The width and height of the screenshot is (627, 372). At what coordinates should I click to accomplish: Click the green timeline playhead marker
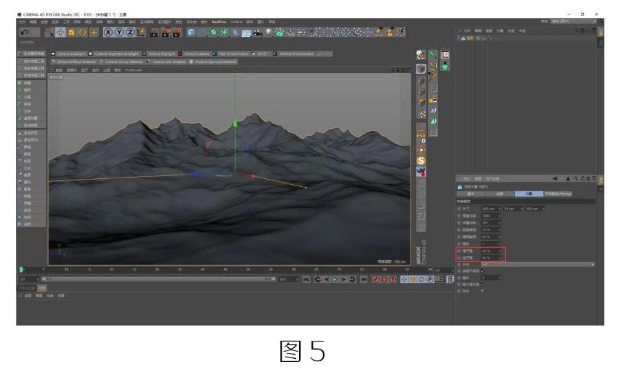pyautogui.click(x=21, y=270)
